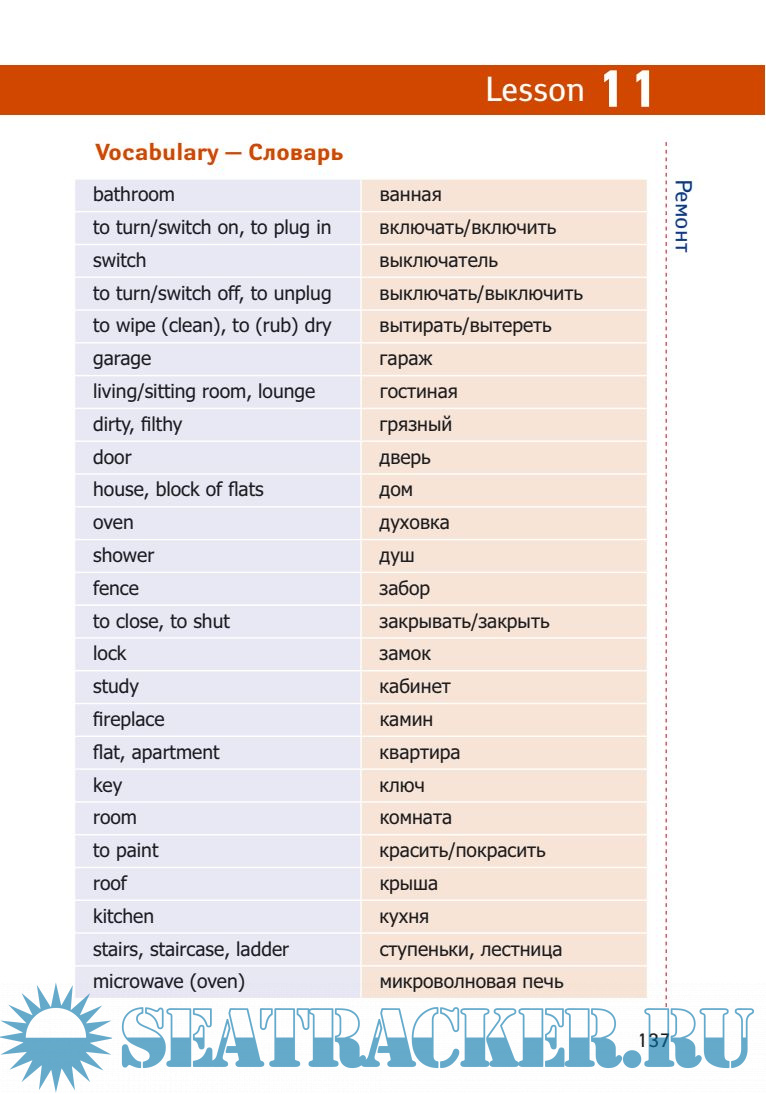Click the translation микроволновая печь
The width and height of the screenshot is (766, 1094).
[471, 982]
